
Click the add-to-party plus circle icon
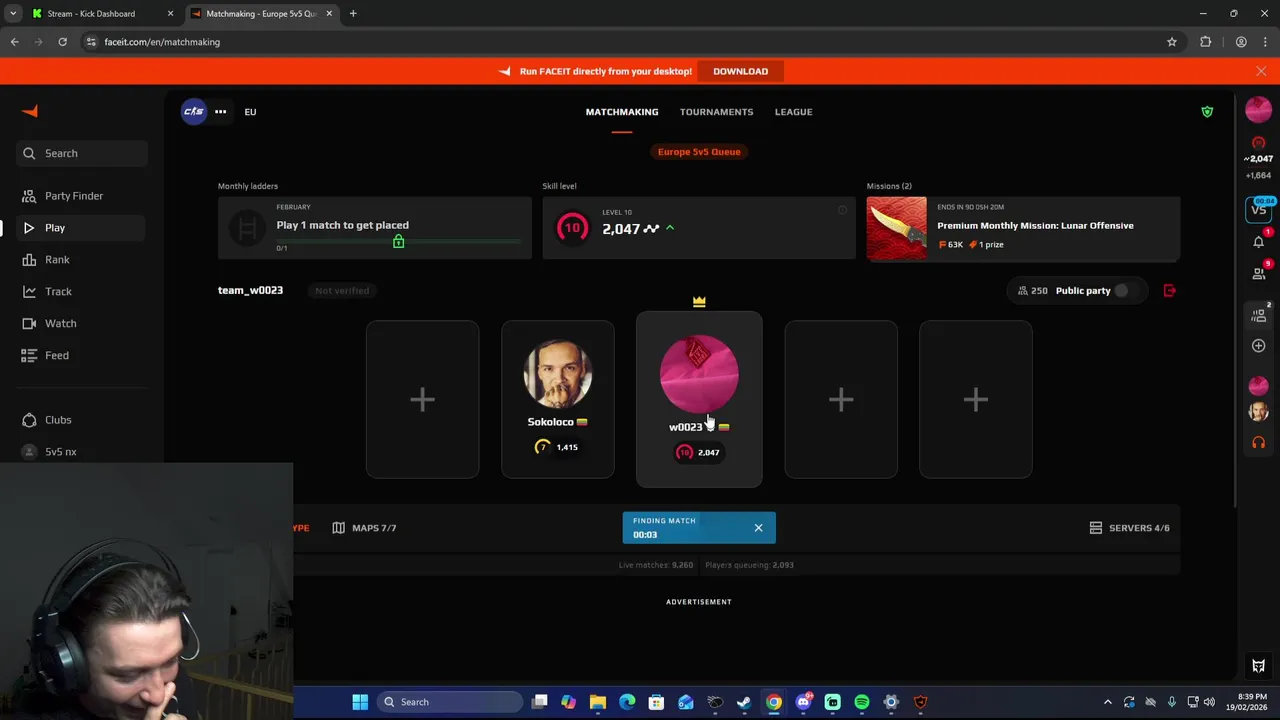tap(1259, 346)
